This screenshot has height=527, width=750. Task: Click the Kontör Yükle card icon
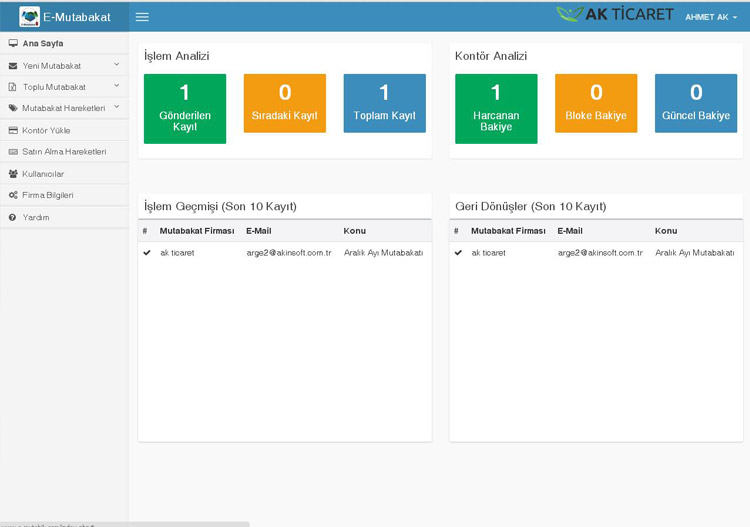[13, 131]
